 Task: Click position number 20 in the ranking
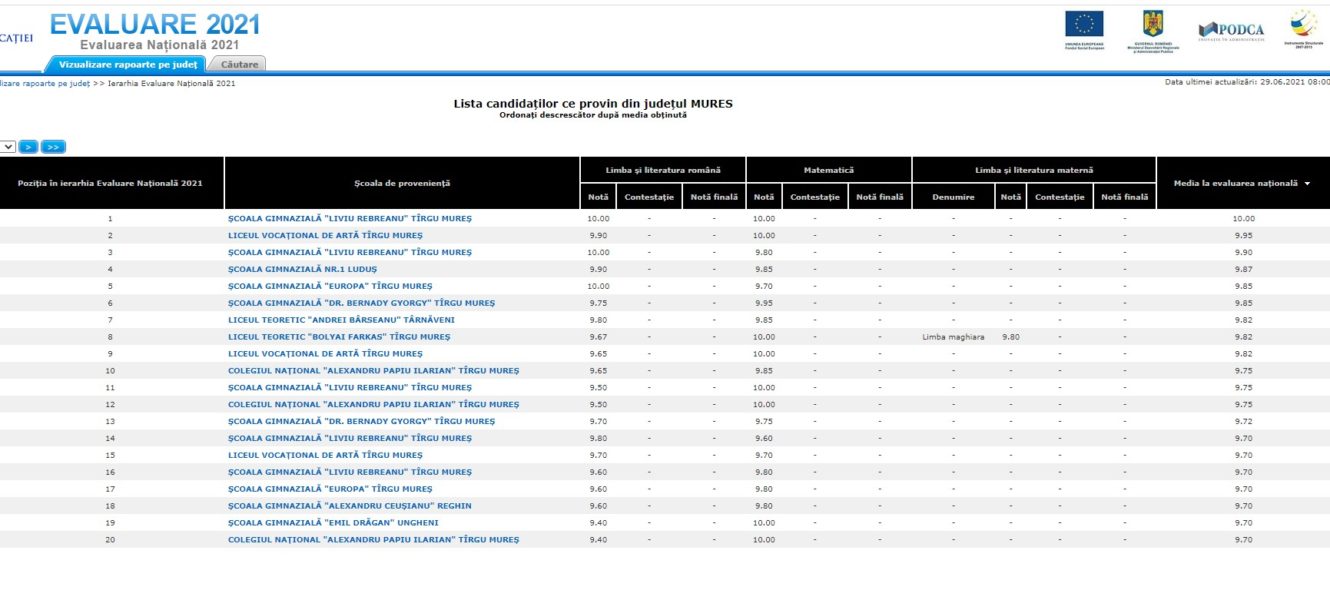click(110, 540)
